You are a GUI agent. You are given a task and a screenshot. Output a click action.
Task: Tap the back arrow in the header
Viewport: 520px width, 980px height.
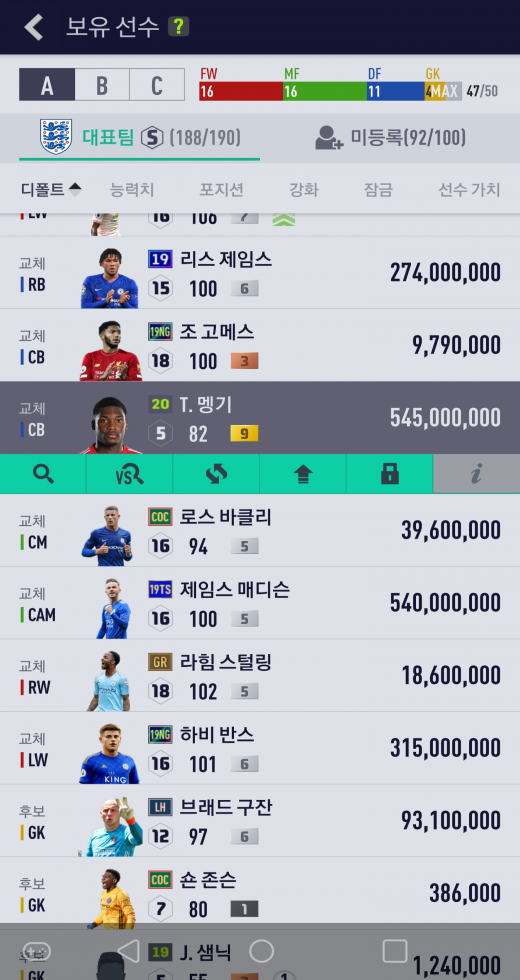34,27
